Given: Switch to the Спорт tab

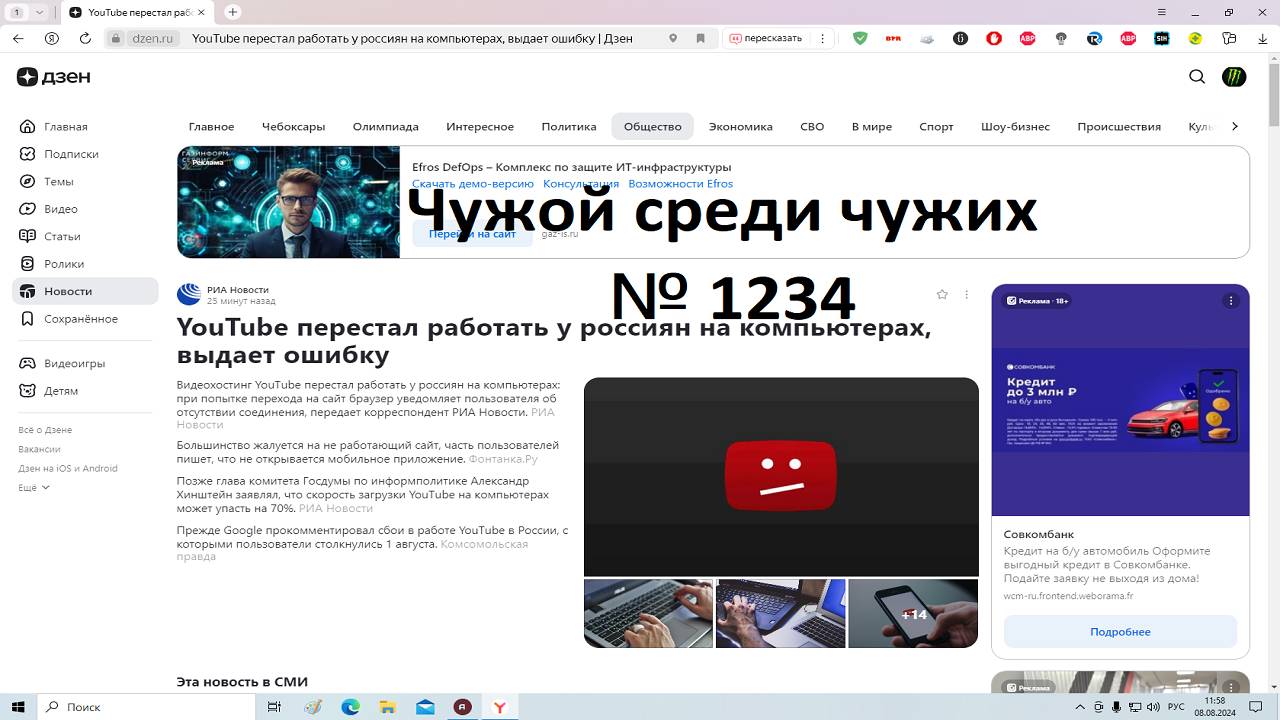Looking at the screenshot, I should tap(936, 127).
